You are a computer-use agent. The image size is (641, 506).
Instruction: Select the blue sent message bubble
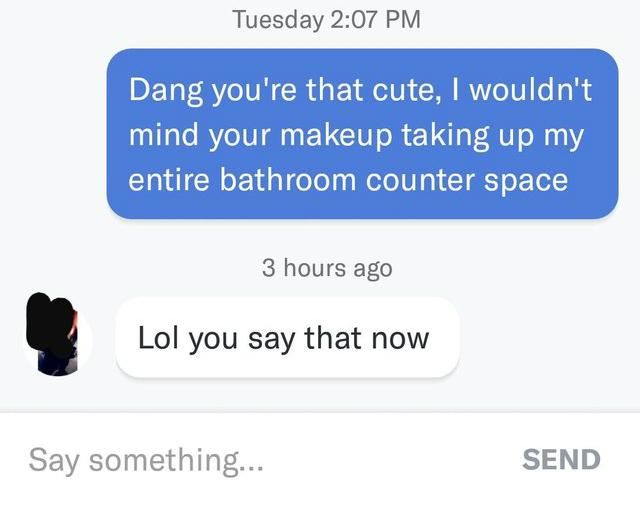[363, 134]
